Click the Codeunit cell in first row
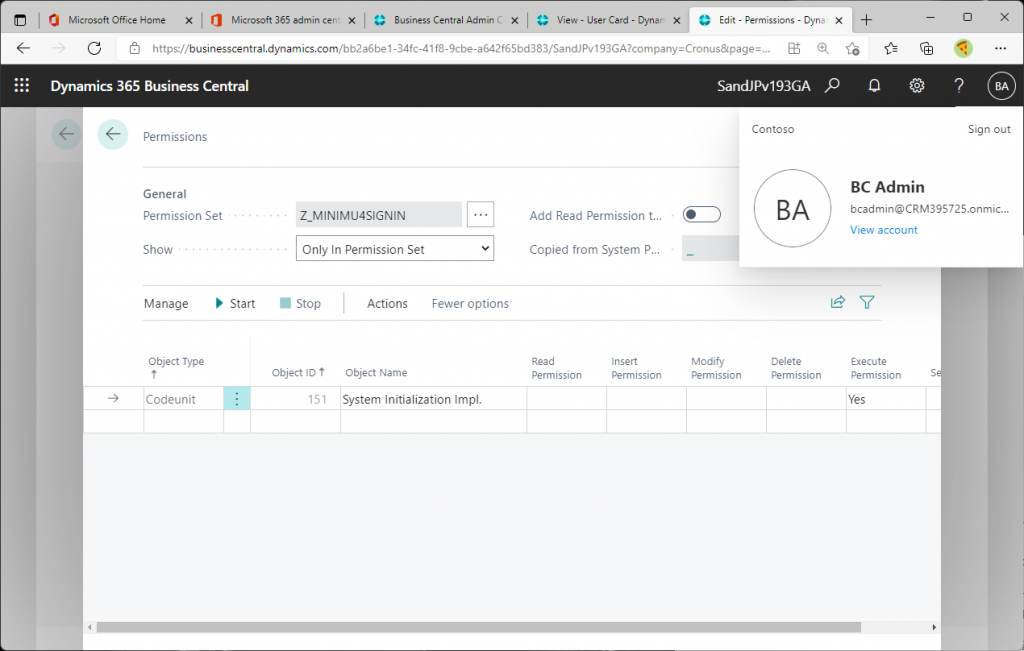Screen dimensions: 1024x651 (x=184, y=399)
